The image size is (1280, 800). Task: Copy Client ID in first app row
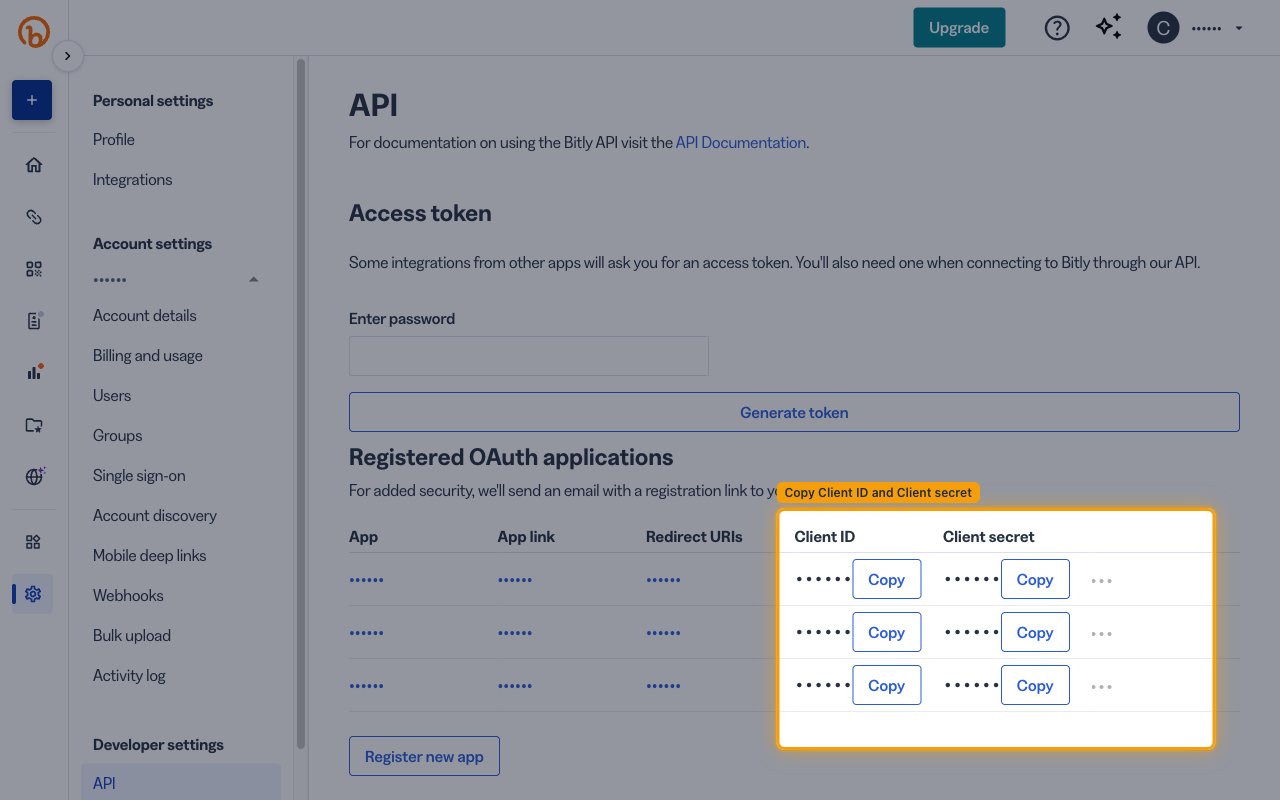886,579
